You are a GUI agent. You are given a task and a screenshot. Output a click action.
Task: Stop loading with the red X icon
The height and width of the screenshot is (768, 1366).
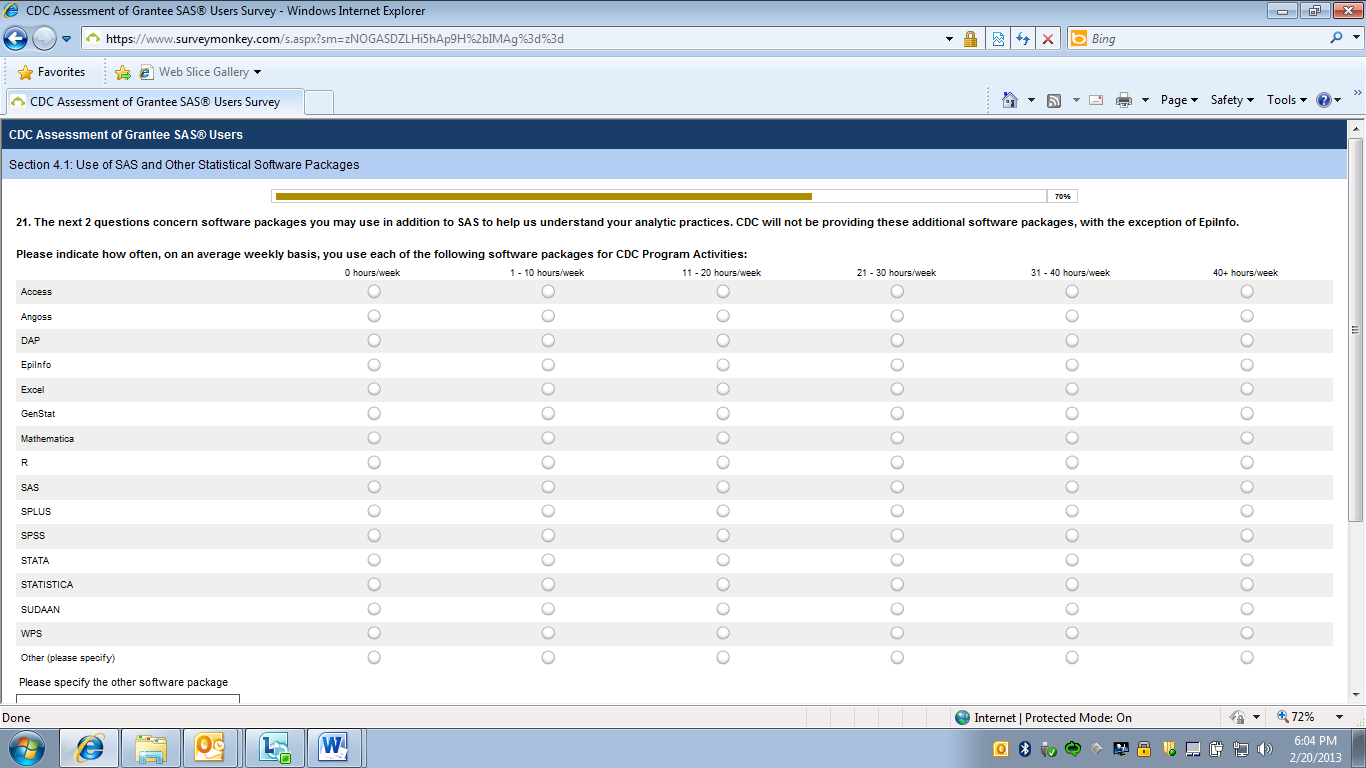coord(1048,39)
